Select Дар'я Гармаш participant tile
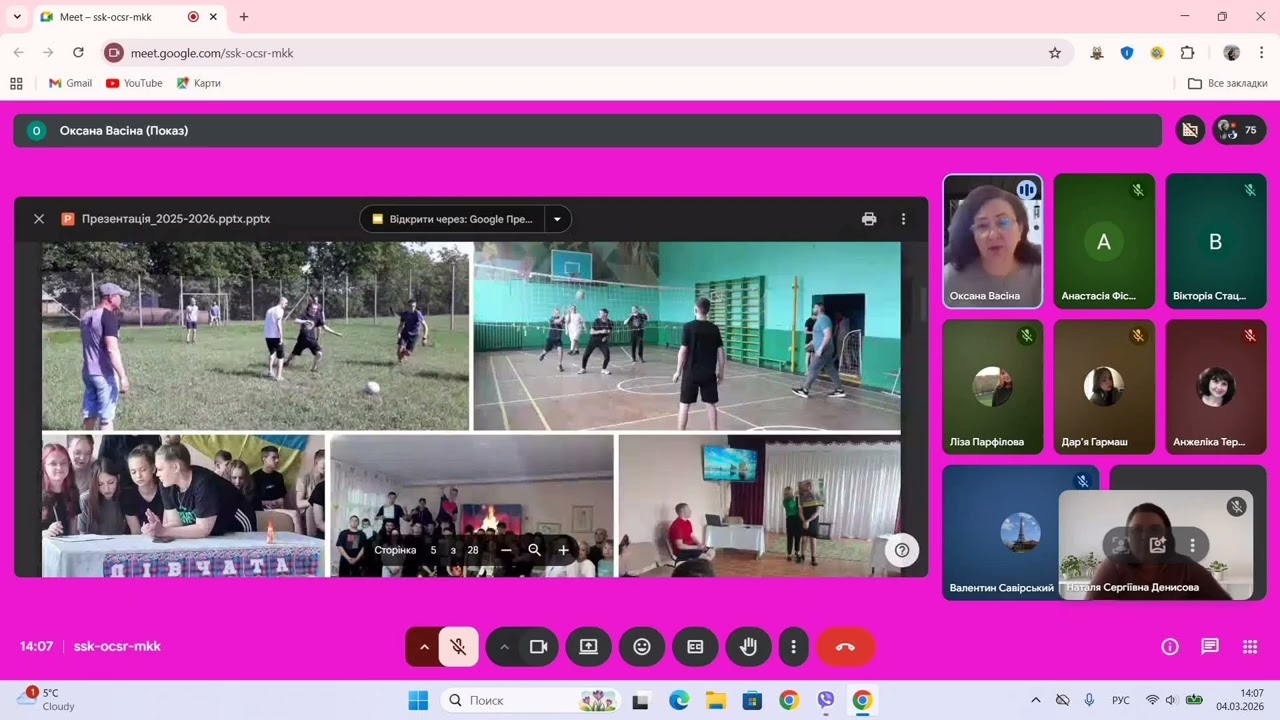 coord(1104,387)
